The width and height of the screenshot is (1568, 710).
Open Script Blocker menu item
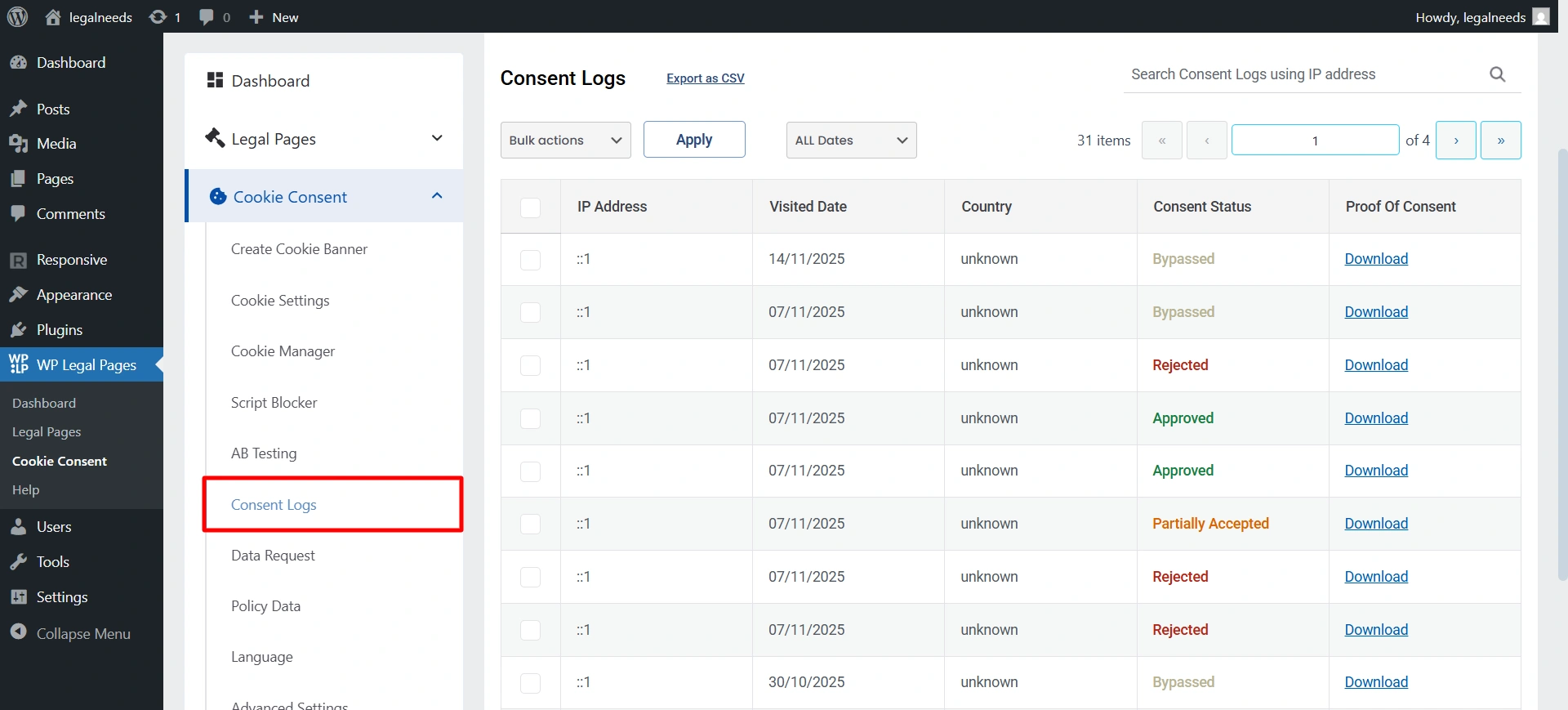point(274,403)
